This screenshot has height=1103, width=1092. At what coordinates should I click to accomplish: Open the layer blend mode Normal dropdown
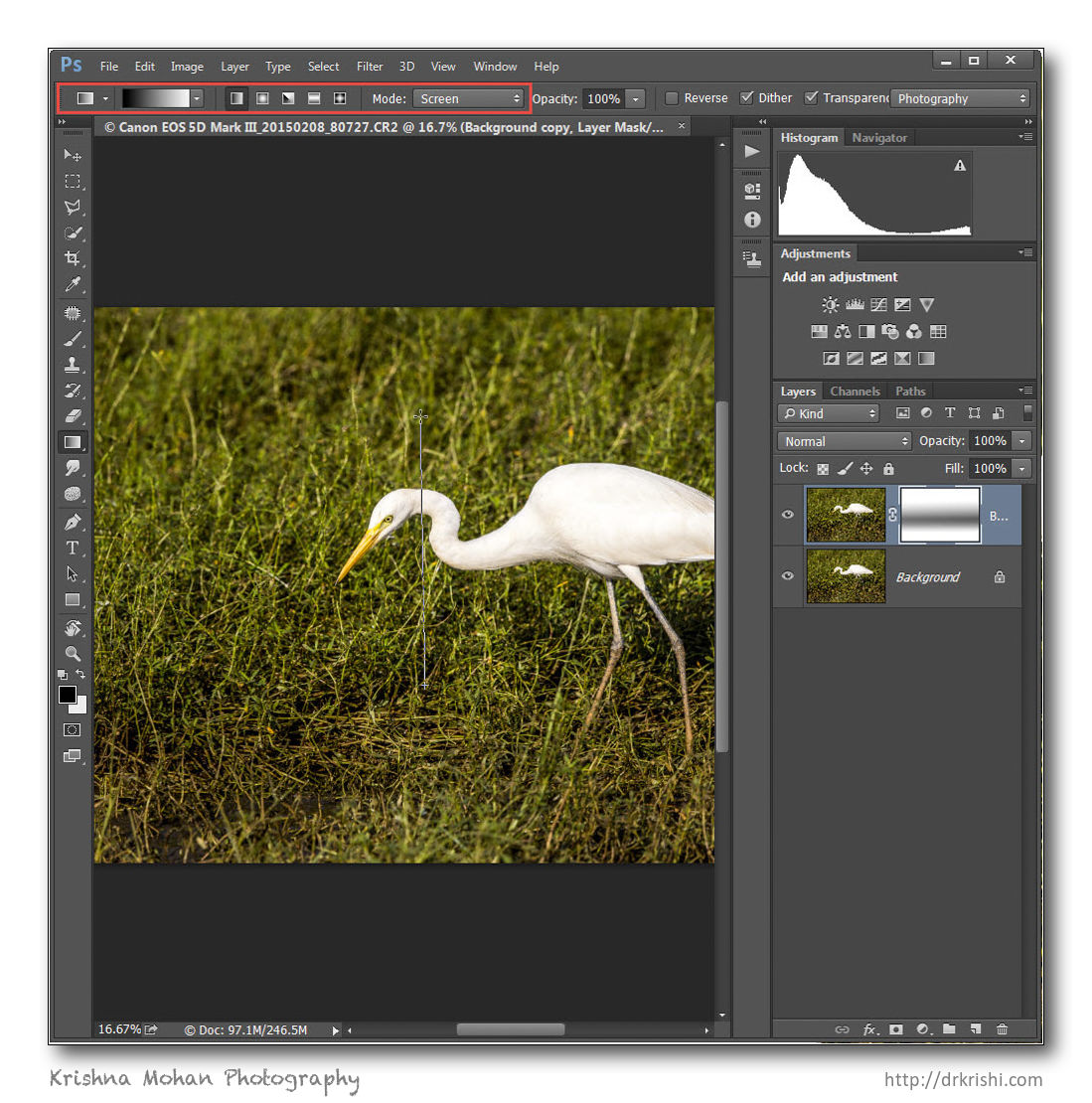(844, 441)
